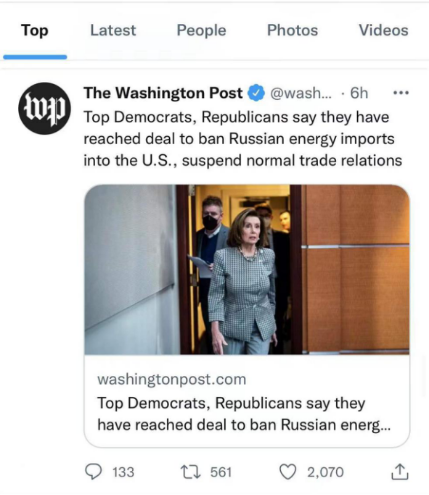Open the Photos tab
Screen dimensions: 429x495
(292, 30)
